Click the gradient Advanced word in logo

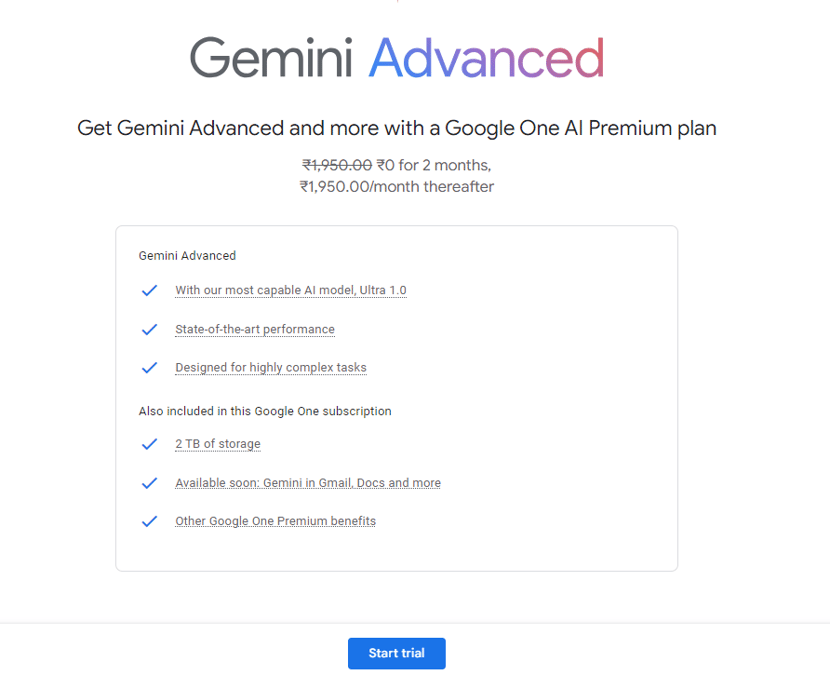(x=486, y=58)
